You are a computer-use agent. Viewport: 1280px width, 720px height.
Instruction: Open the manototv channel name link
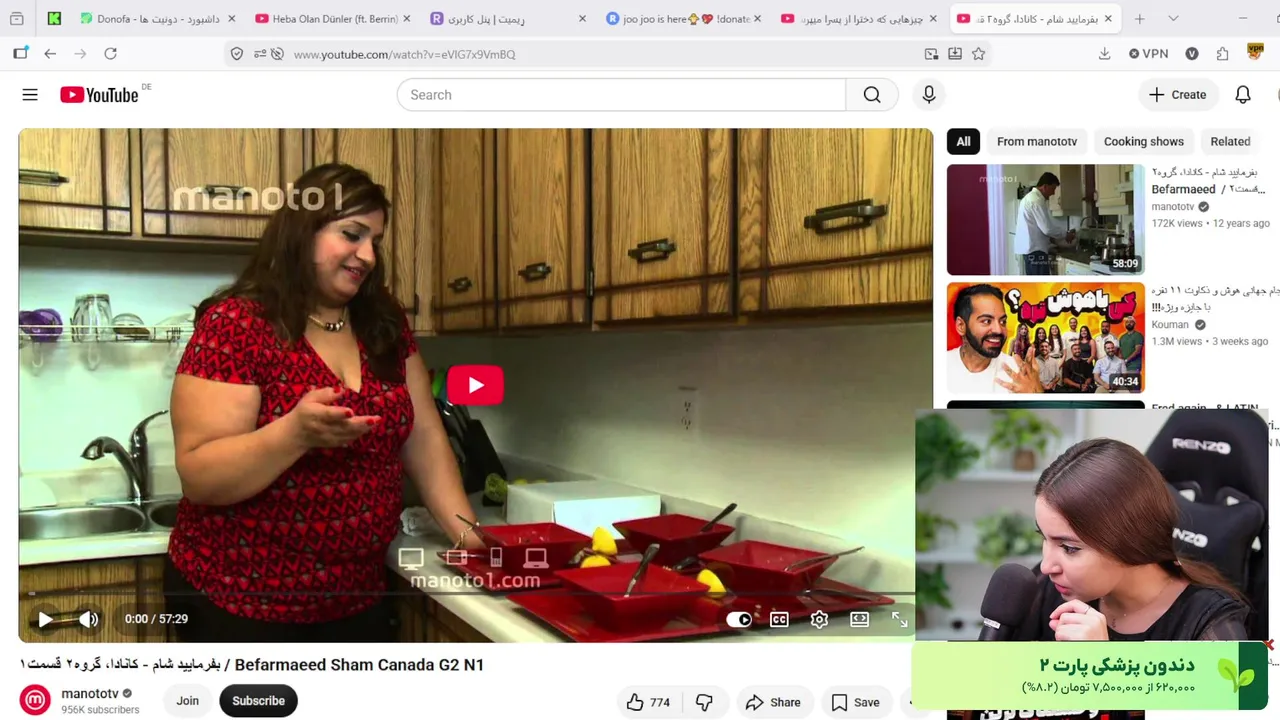90,693
